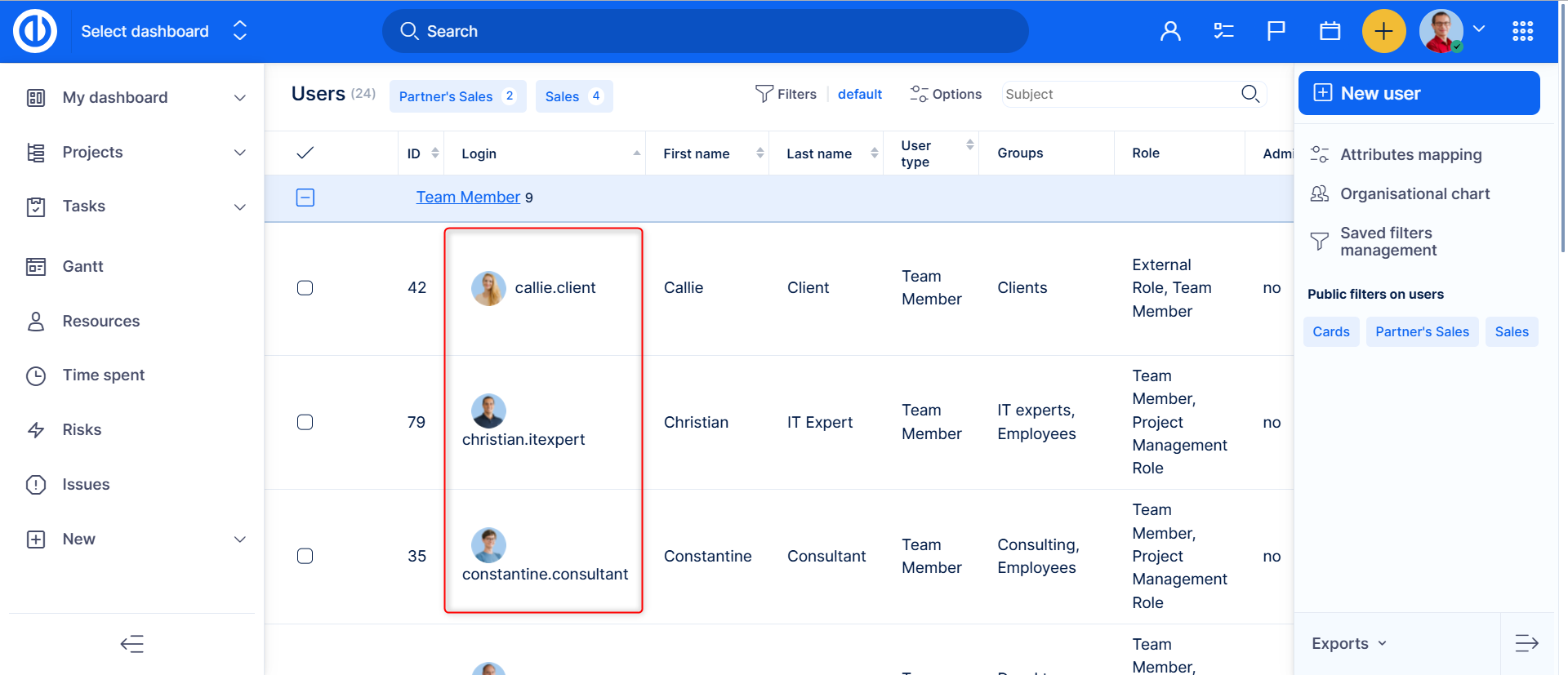Expand the Projects sidebar menu chevron
Screen dimensions: 1568x675
240,153
